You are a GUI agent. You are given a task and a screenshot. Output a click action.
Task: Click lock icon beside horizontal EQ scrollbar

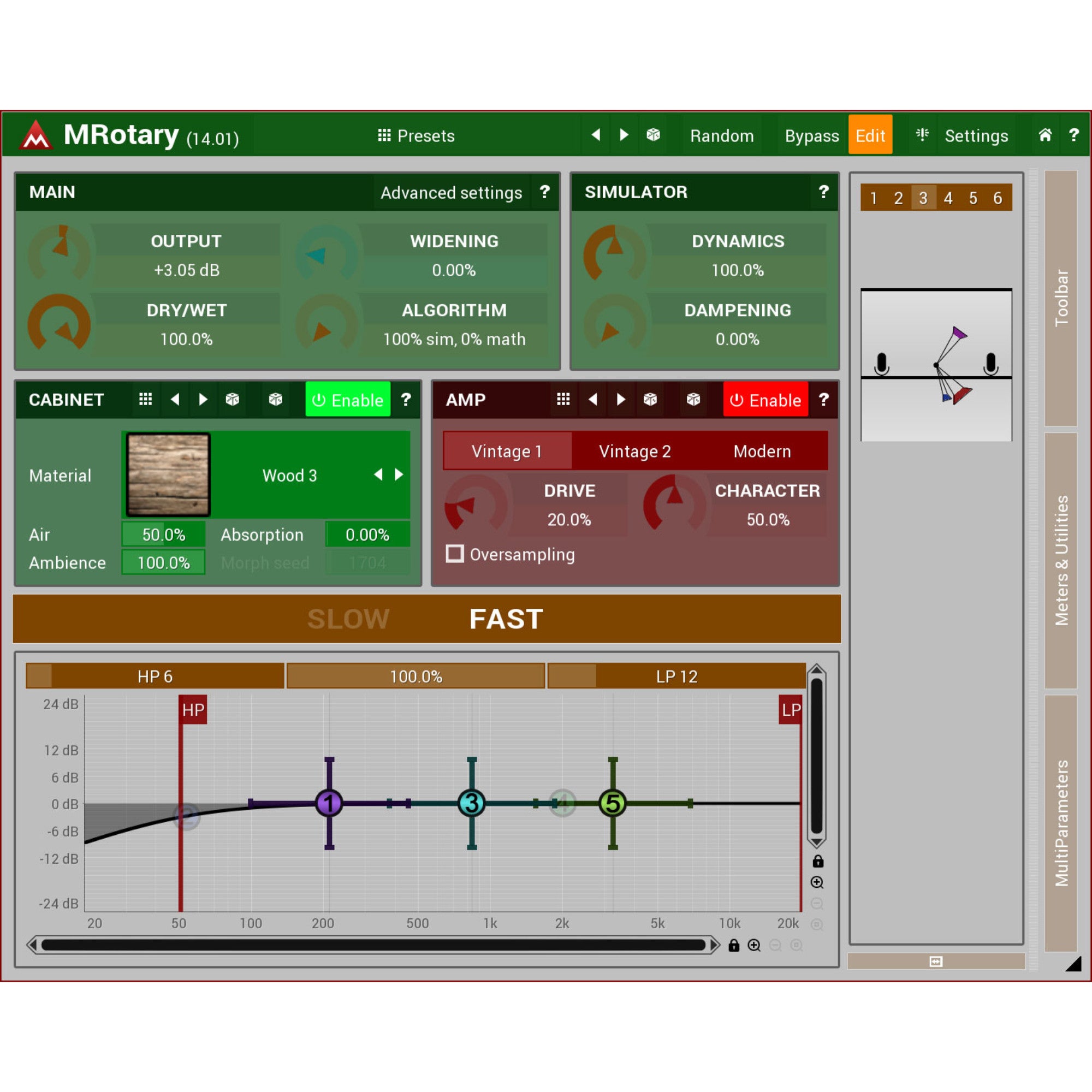pos(734,945)
